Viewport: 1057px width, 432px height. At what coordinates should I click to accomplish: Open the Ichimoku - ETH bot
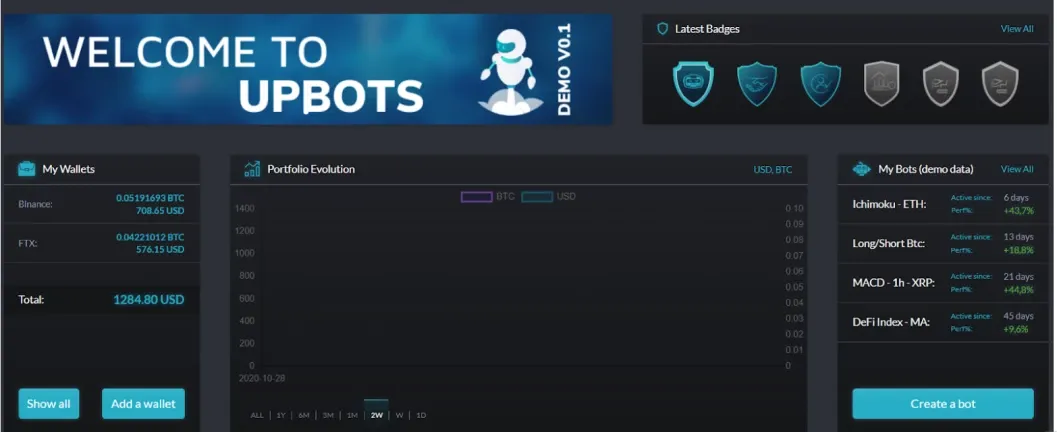[x=889, y=204]
